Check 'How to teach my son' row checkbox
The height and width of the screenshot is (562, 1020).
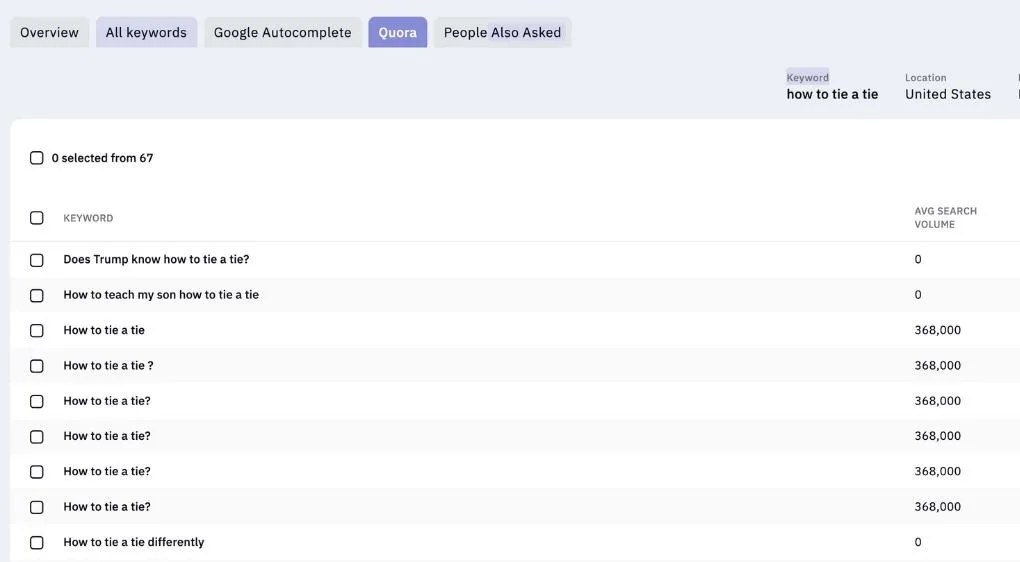point(36,295)
